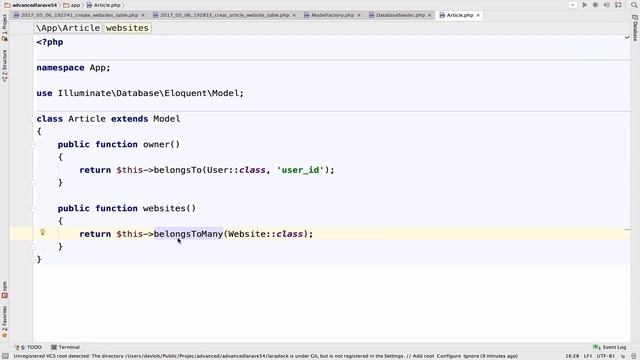Collapse the owner() function fold marker
This screenshot has height=360, width=640.
(34, 144)
